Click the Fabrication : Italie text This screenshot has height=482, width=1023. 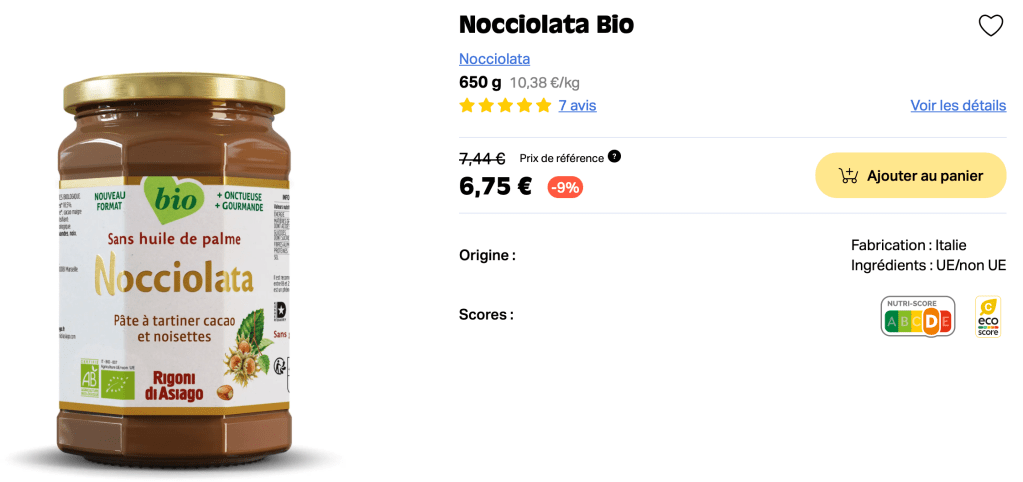coord(908,245)
